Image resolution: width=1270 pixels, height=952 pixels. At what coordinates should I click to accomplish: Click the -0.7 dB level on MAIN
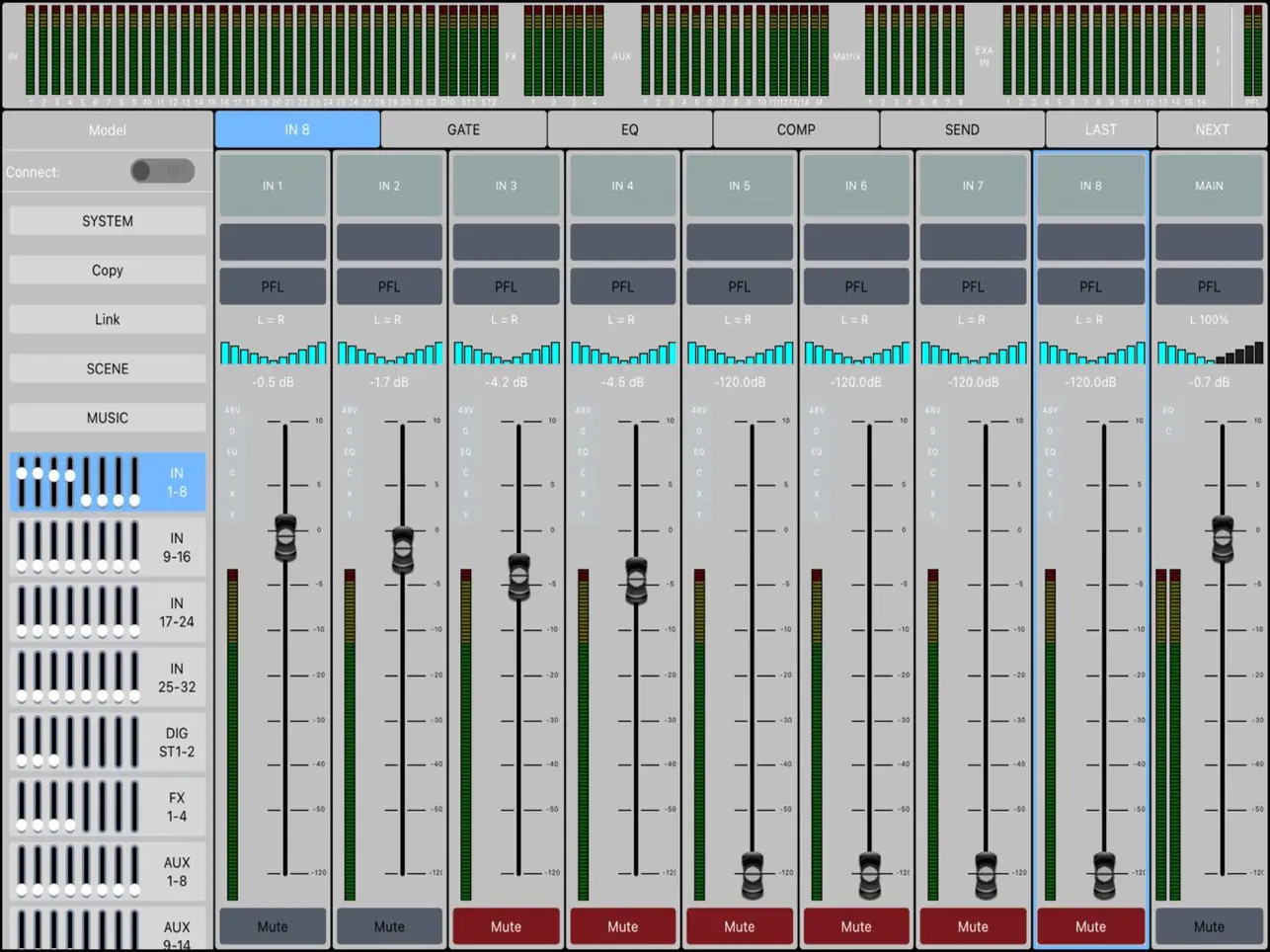(x=1209, y=382)
